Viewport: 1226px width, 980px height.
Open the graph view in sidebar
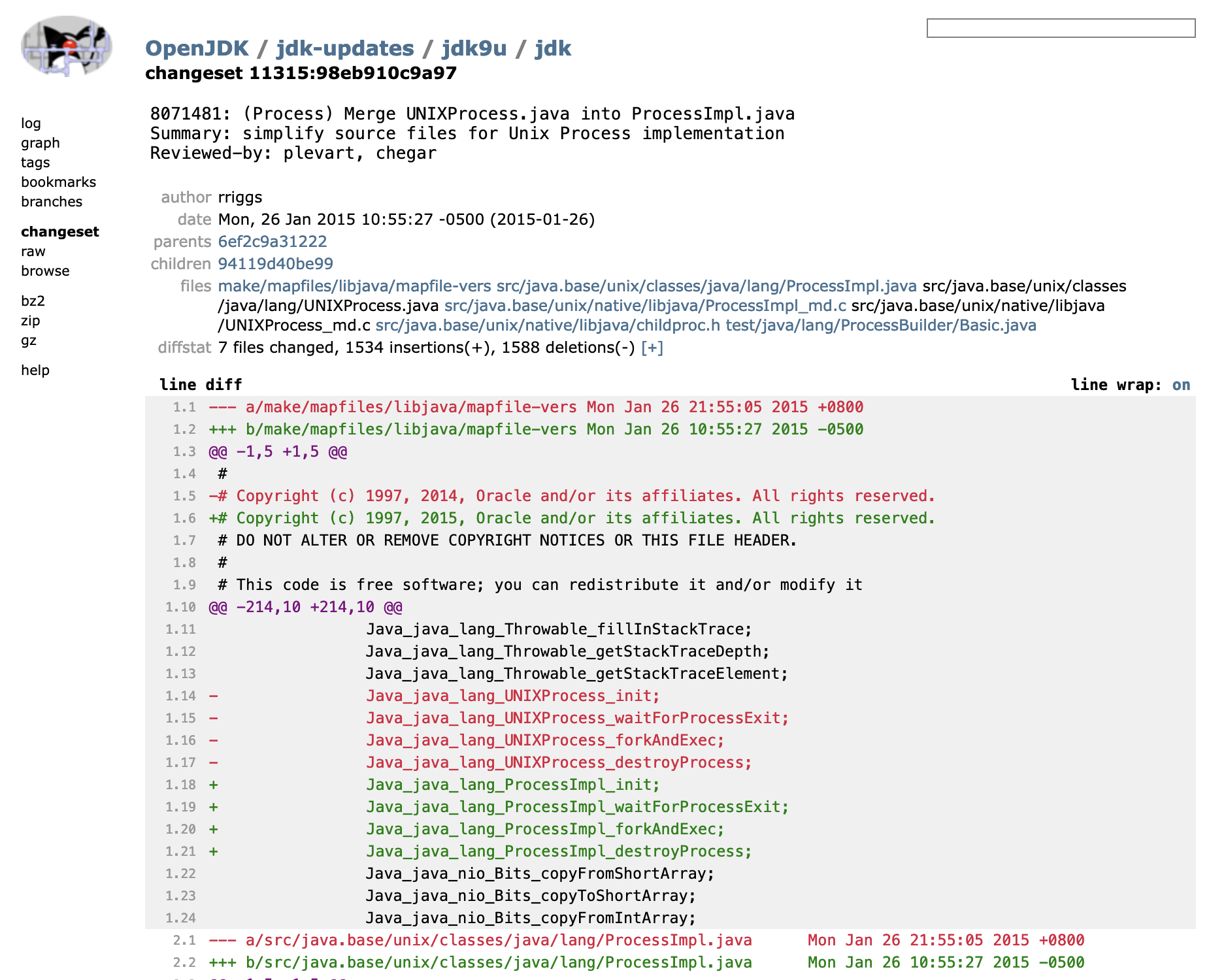41,143
